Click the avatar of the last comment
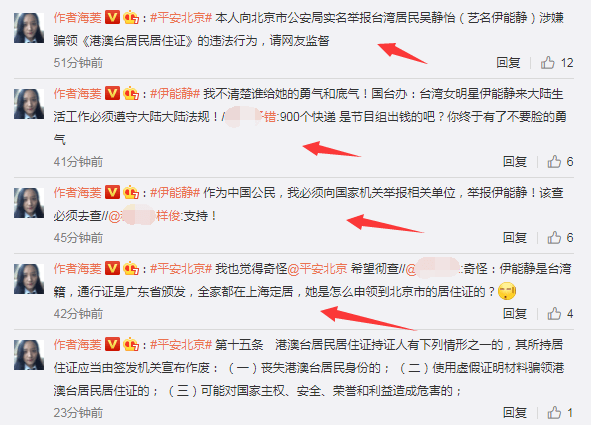 pyautogui.click(x=29, y=355)
